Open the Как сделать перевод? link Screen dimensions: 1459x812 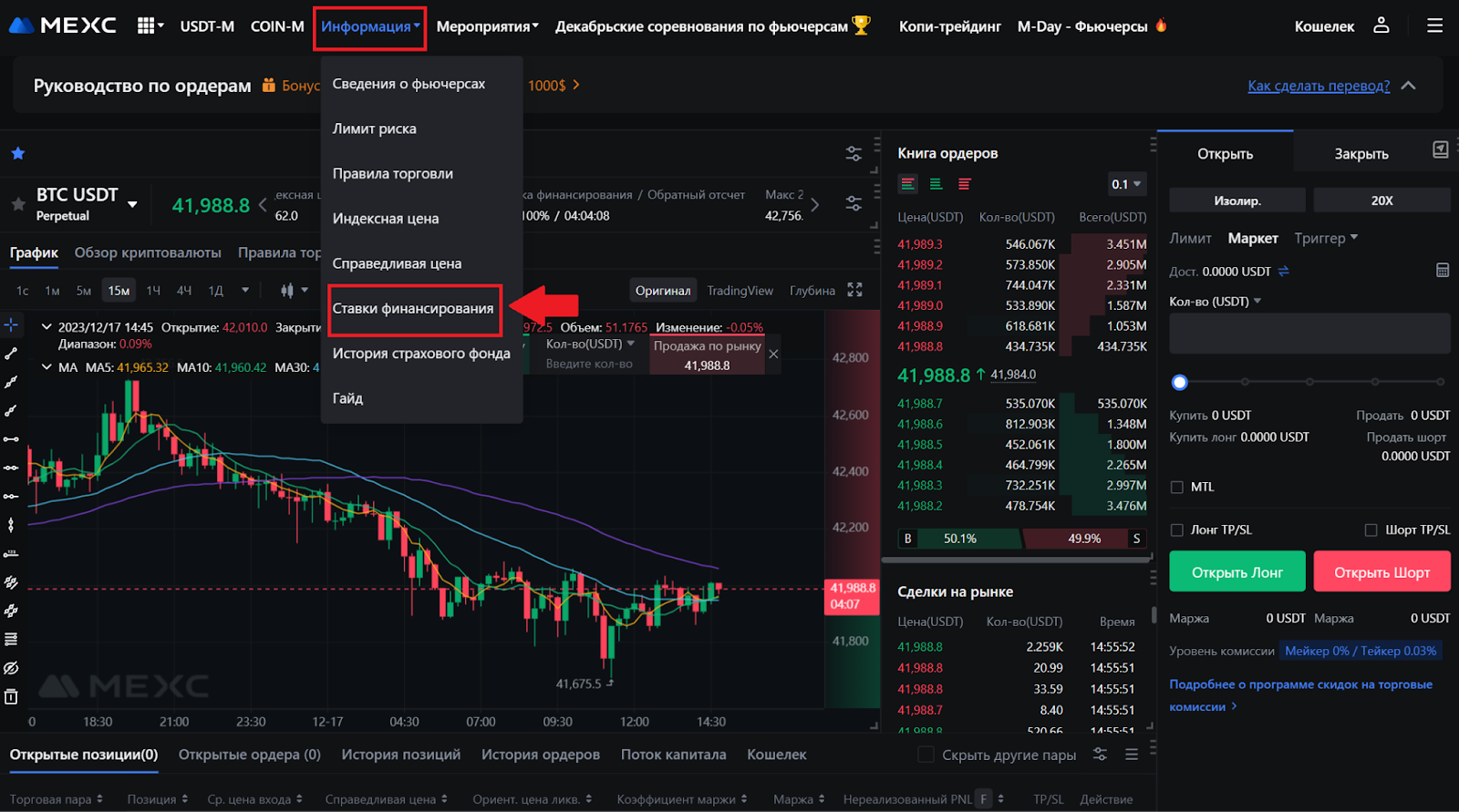(x=1319, y=86)
